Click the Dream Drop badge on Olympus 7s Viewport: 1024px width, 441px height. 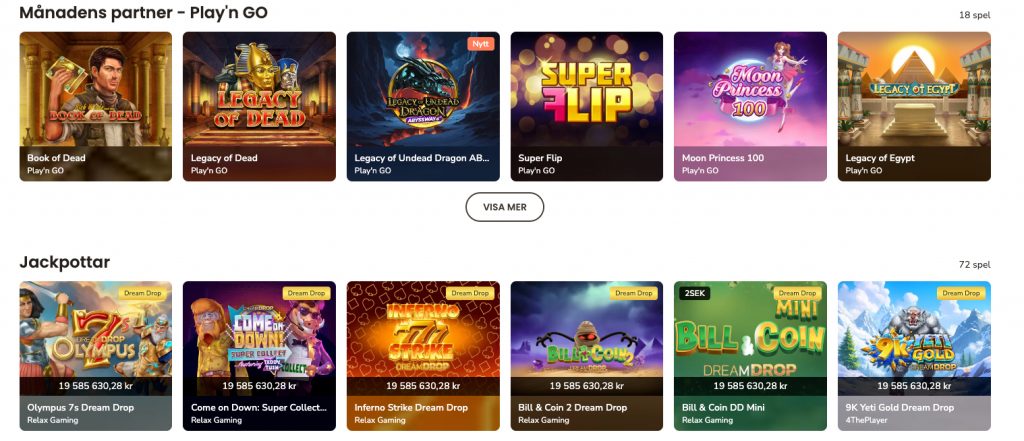point(142,293)
